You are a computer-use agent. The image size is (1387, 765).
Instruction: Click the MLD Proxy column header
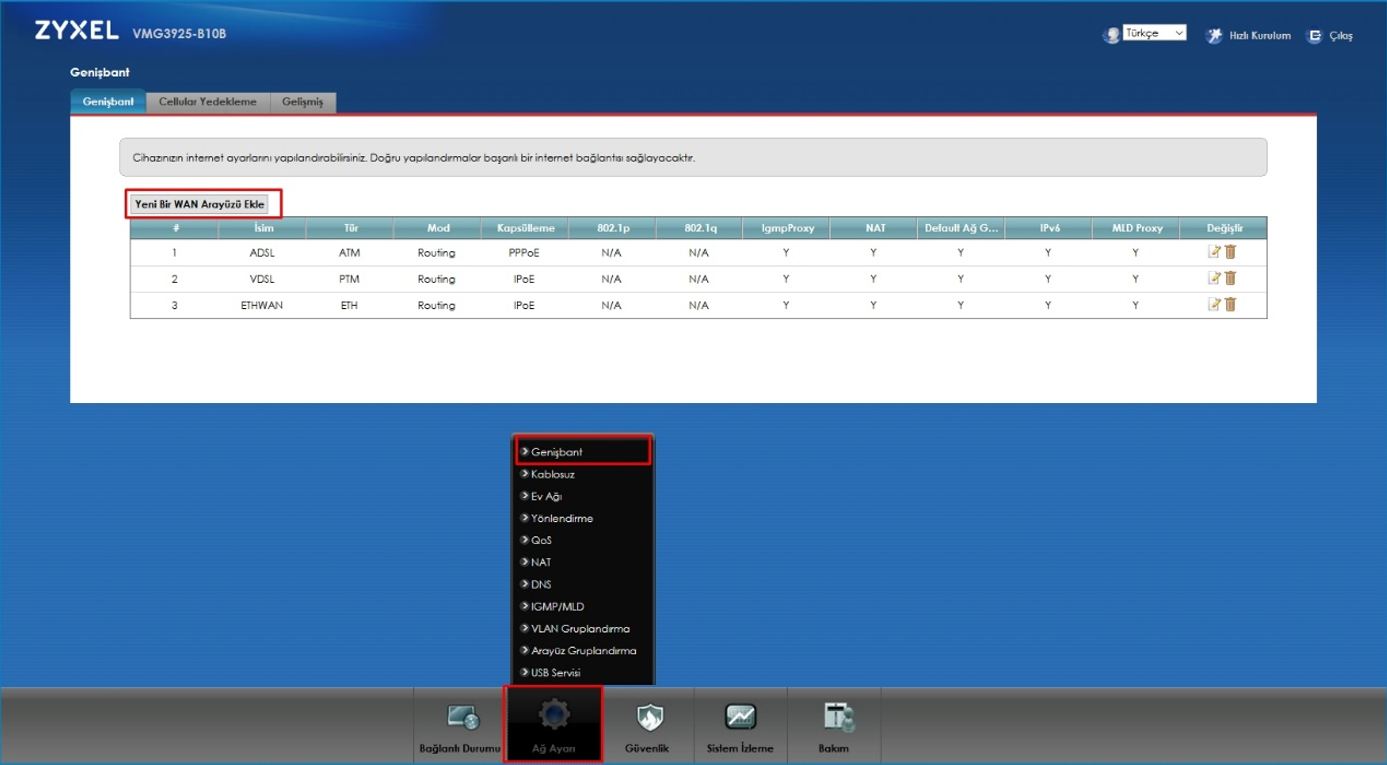point(1136,228)
